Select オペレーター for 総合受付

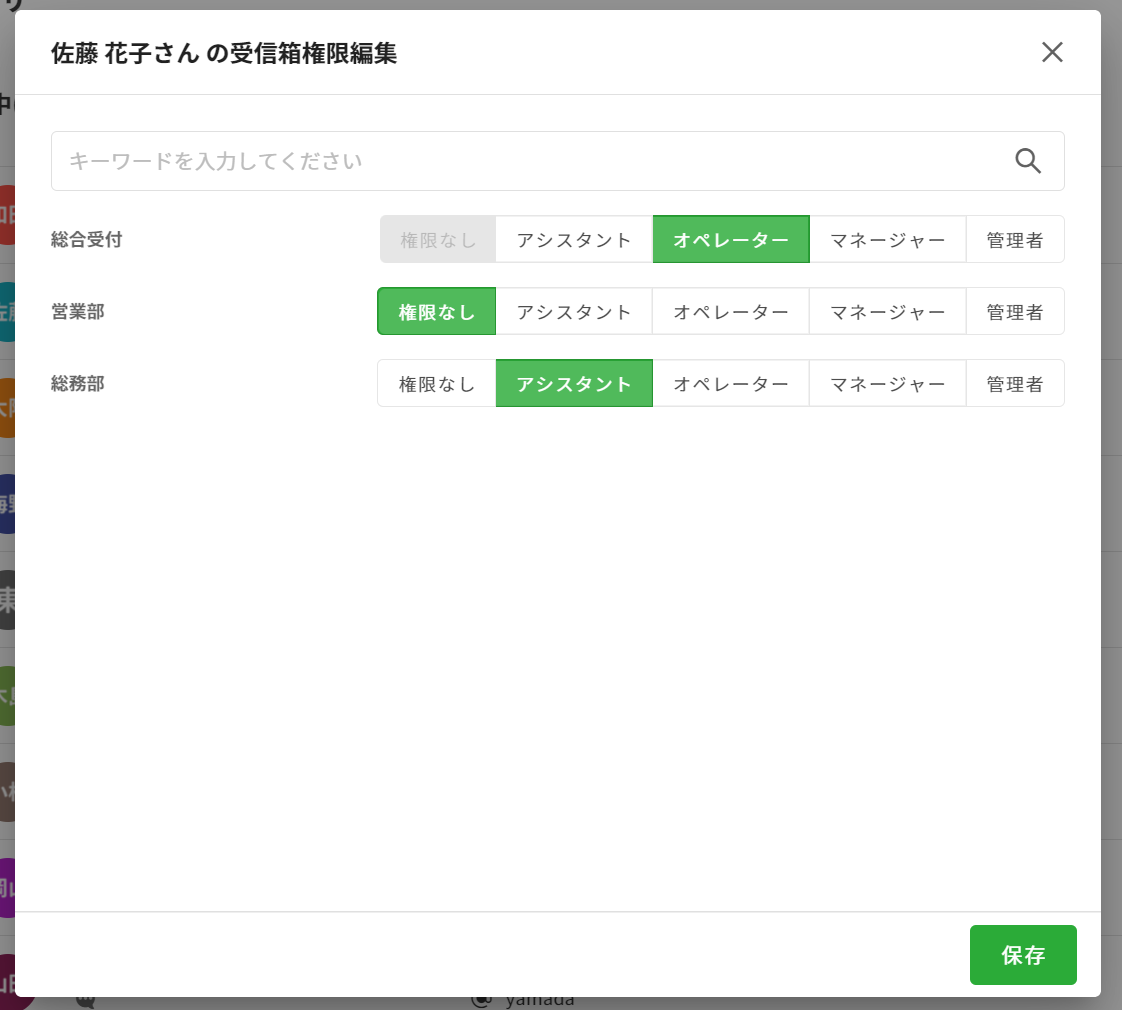(x=731, y=240)
